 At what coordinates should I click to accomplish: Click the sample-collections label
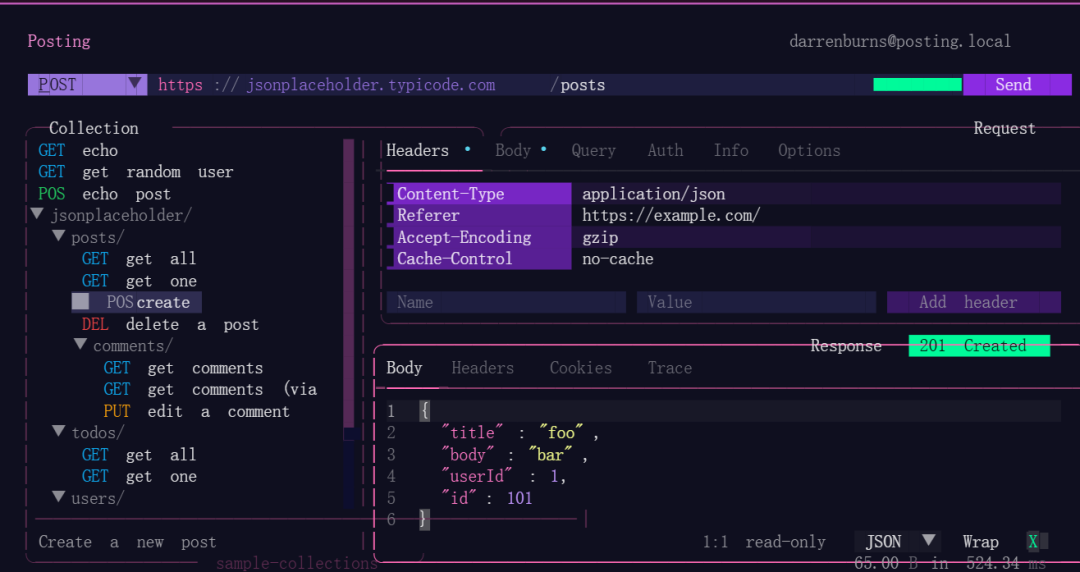pyautogui.click(x=297, y=564)
